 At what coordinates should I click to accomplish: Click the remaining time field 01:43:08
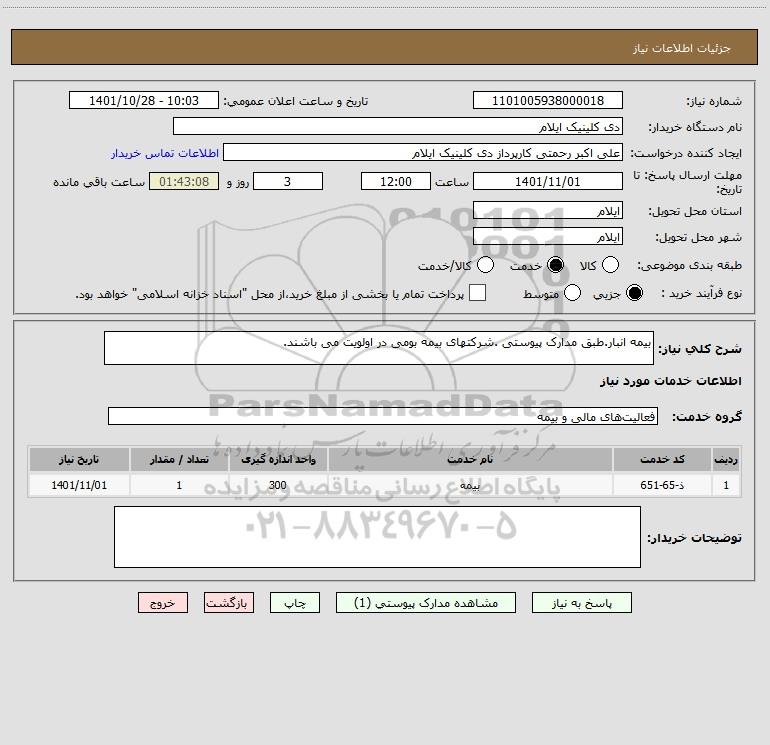coord(184,181)
